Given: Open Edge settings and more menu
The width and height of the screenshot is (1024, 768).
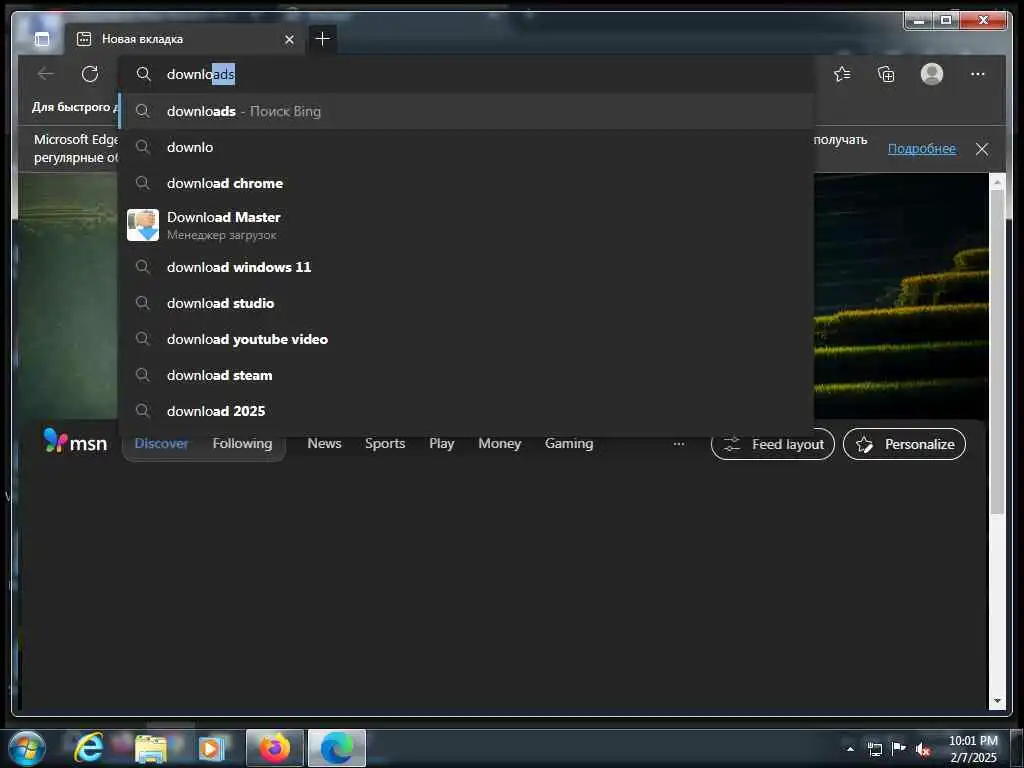Looking at the screenshot, I should (978, 74).
